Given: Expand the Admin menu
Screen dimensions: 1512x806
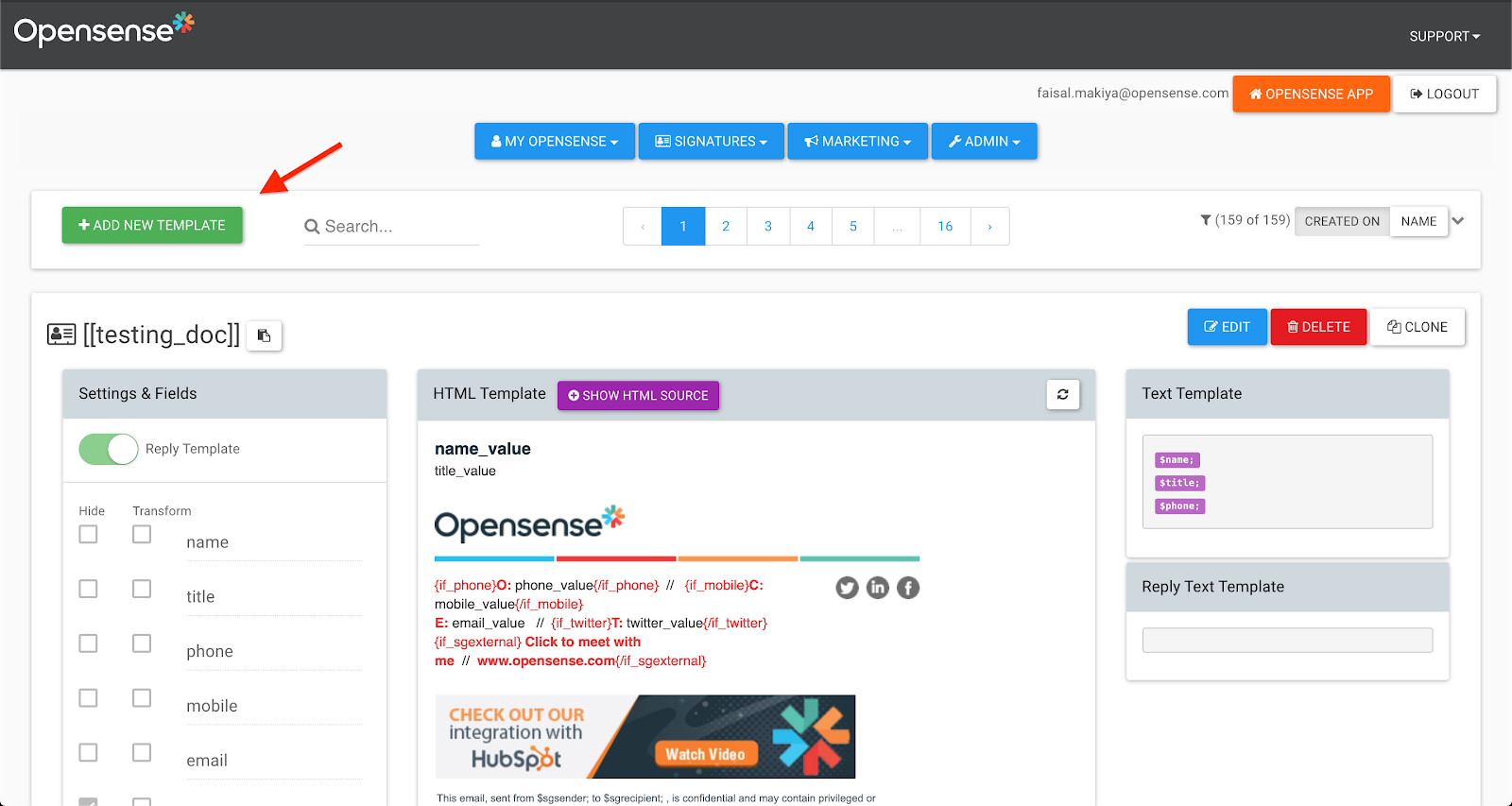Looking at the screenshot, I should (x=985, y=142).
